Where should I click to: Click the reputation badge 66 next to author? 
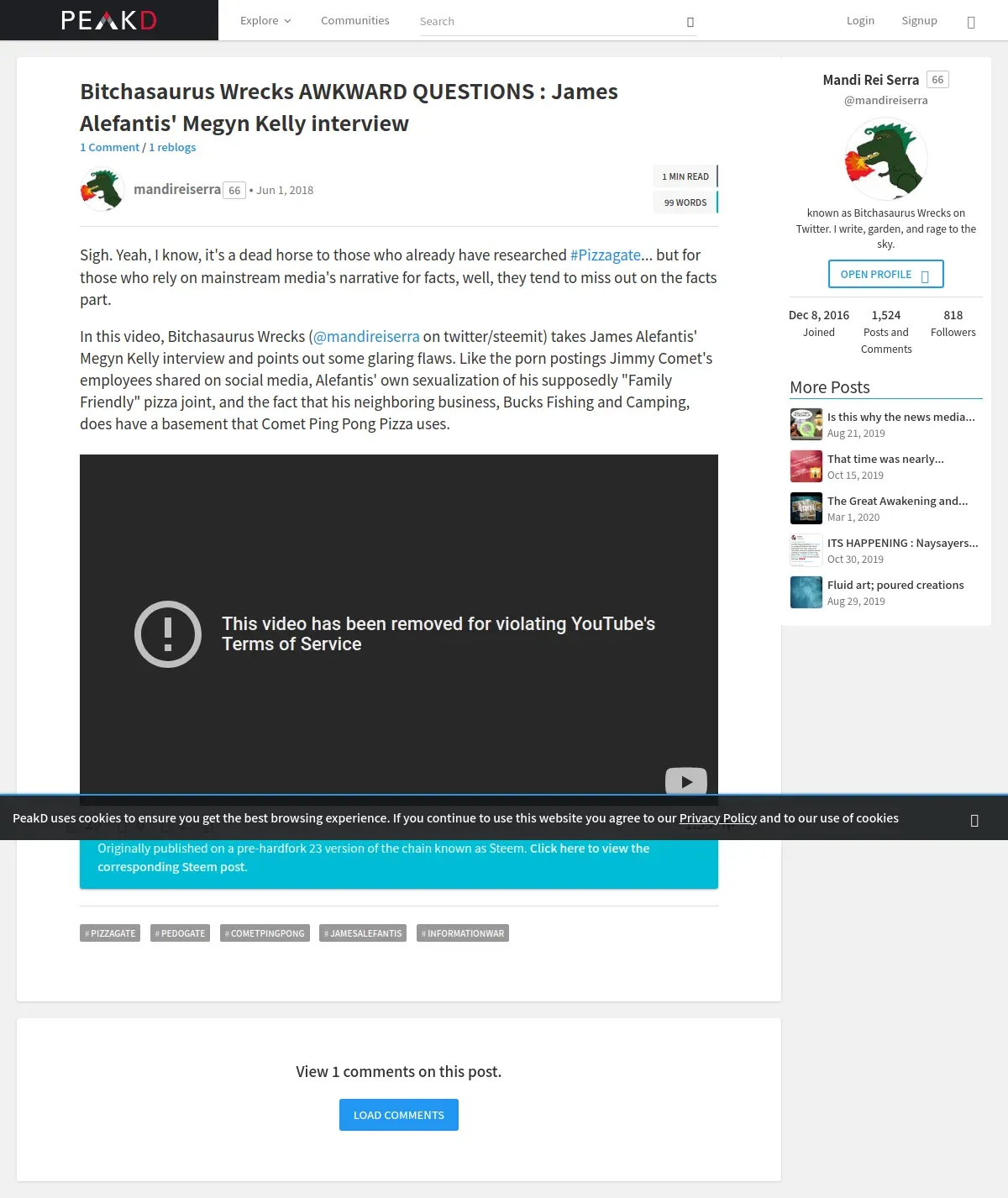tap(234, 191)
